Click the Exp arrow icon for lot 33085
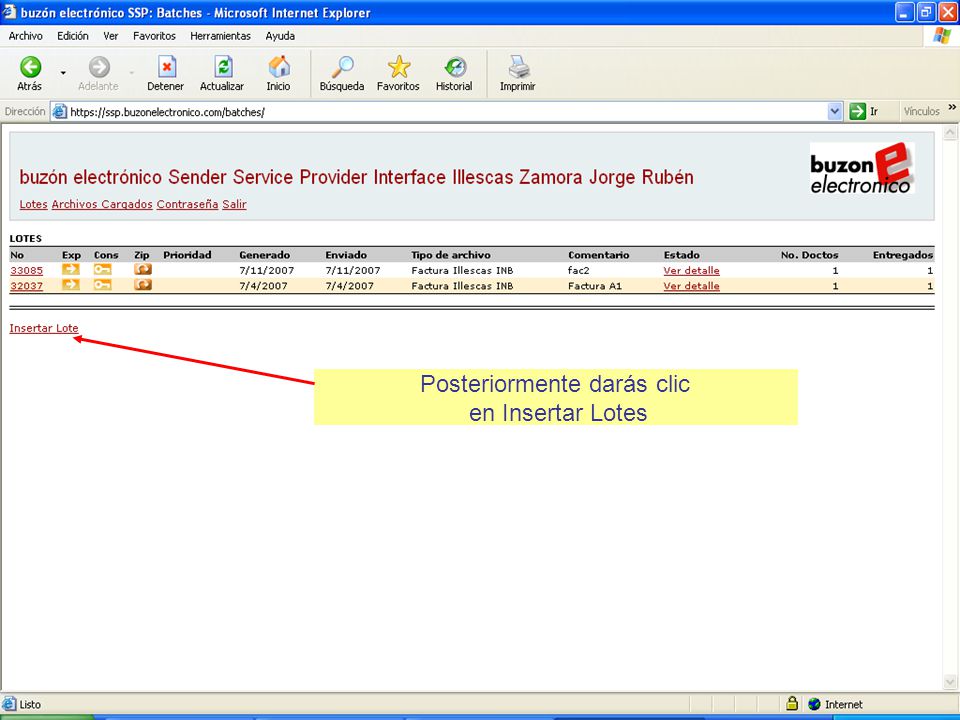 tap(70, 269)
